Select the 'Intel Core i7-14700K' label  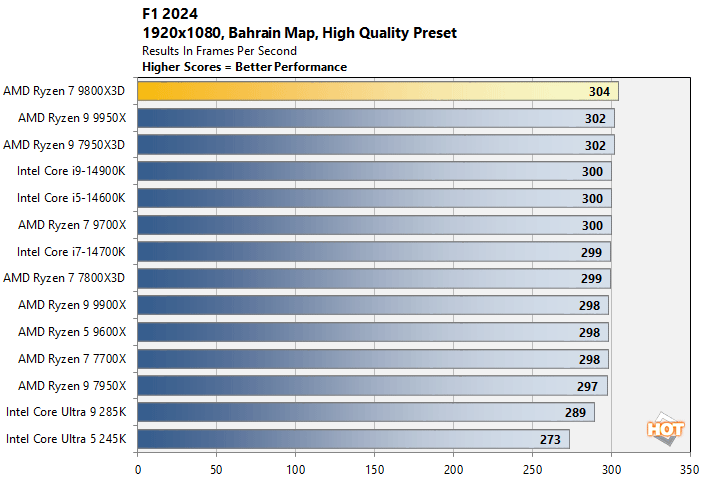(71, 252)
